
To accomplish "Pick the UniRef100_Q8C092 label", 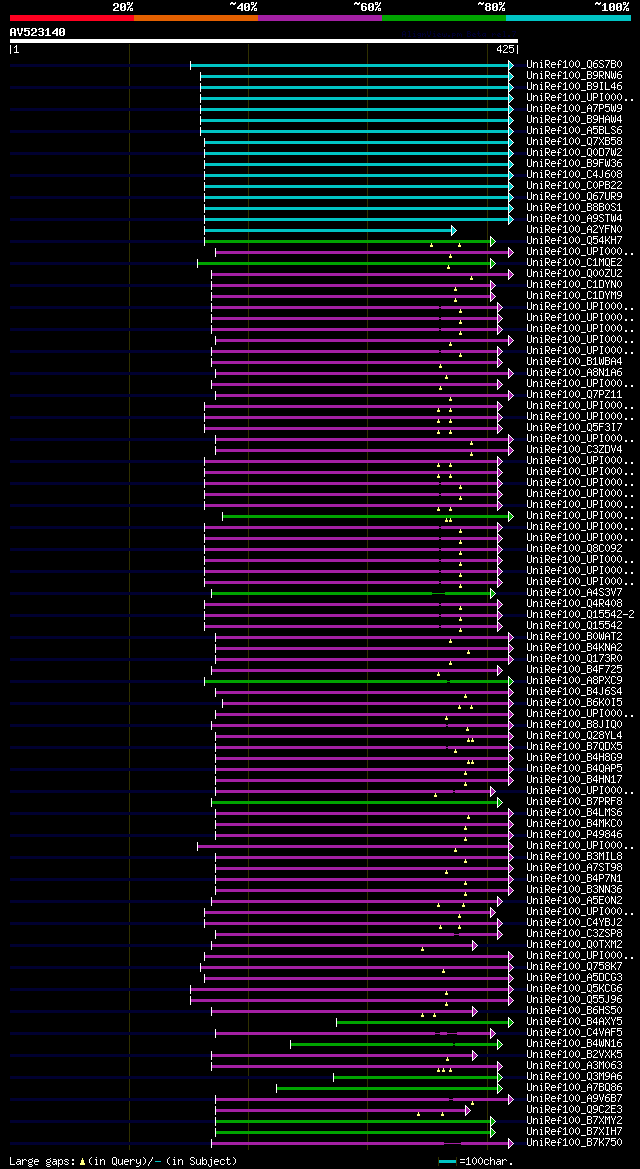I will coord(574,549).
